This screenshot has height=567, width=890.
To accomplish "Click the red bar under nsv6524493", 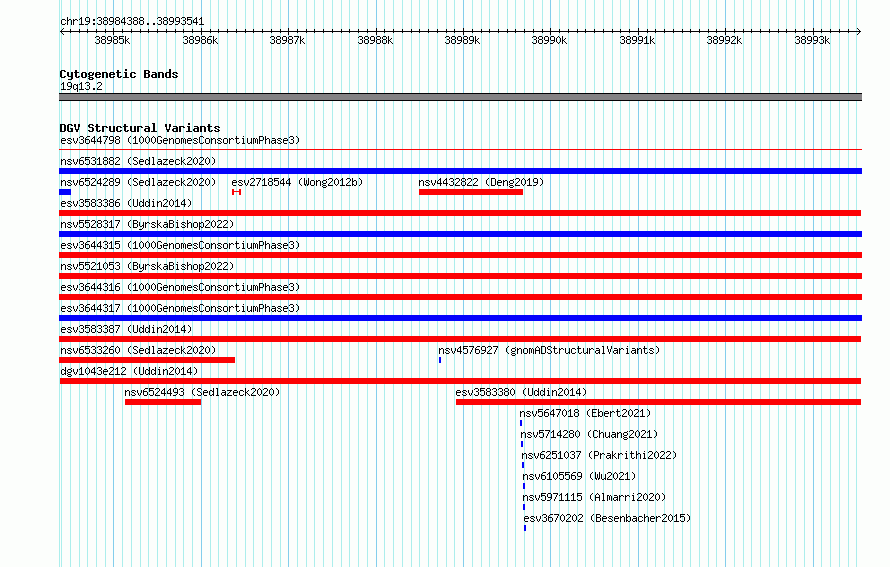I will point(163,402).
